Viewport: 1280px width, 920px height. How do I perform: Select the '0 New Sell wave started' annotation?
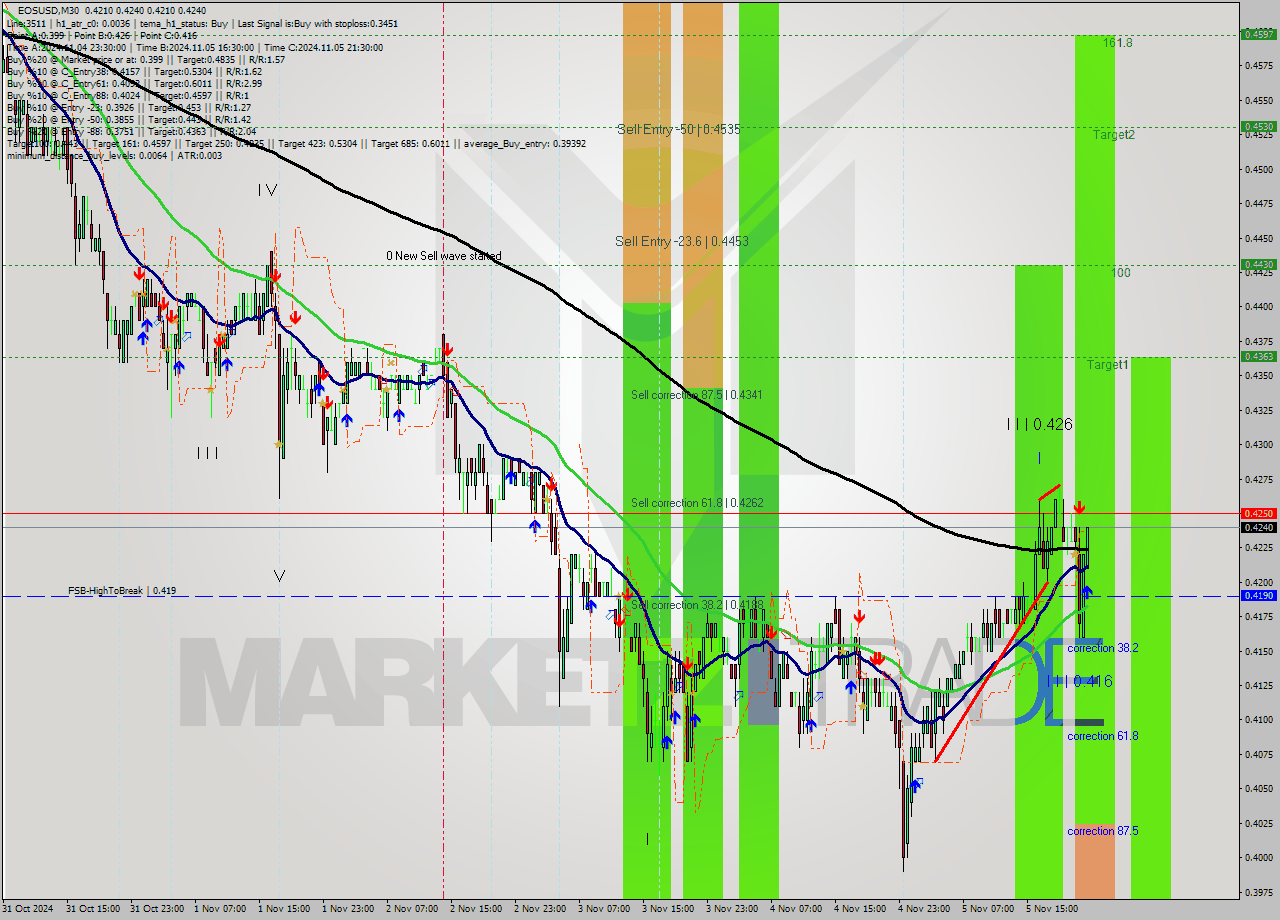[x=444, y=256]
